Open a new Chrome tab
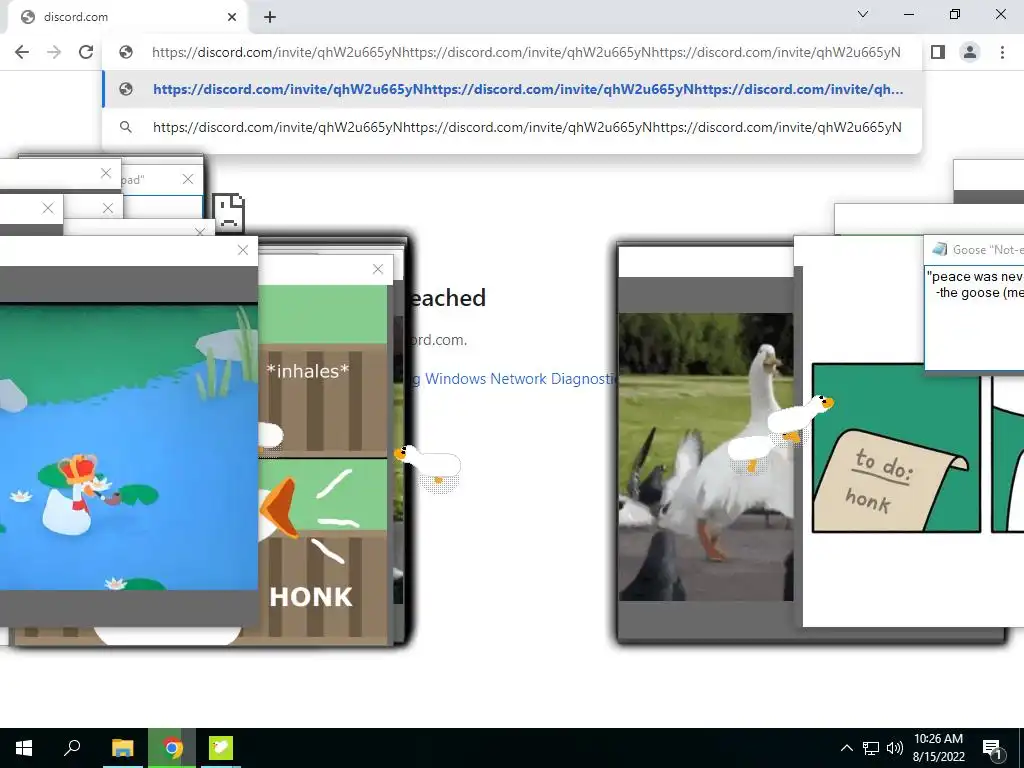Viewport: 1024px width, 768px height. coord(270,17)
